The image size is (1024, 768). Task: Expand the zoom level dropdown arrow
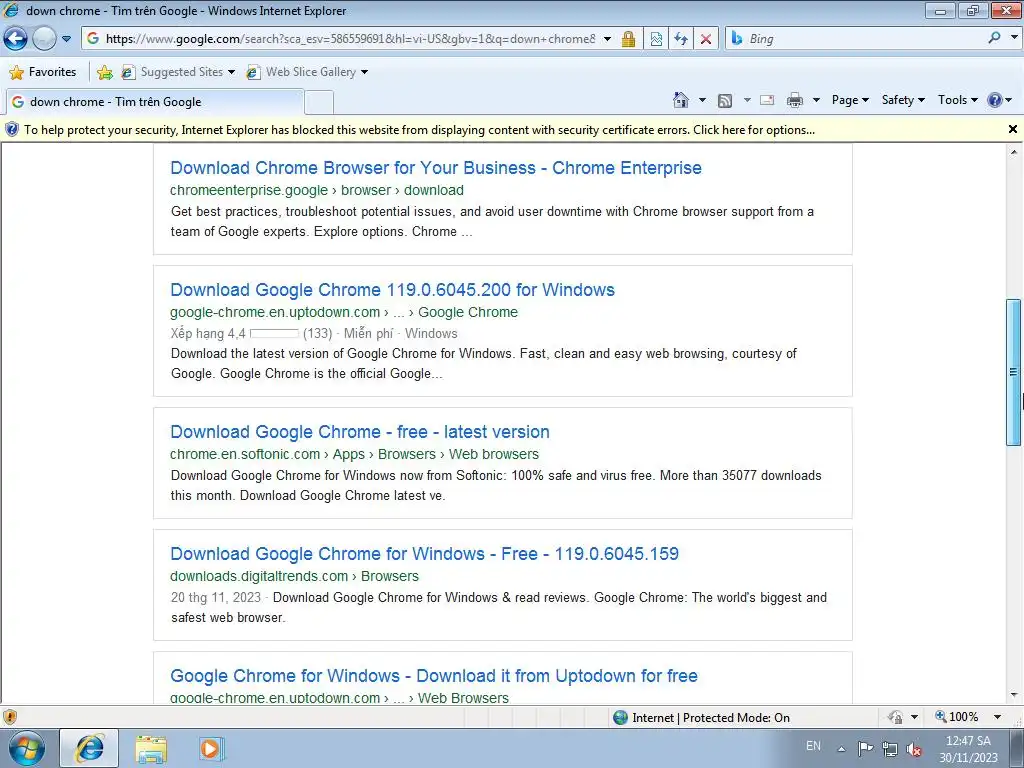coord(997,717)
